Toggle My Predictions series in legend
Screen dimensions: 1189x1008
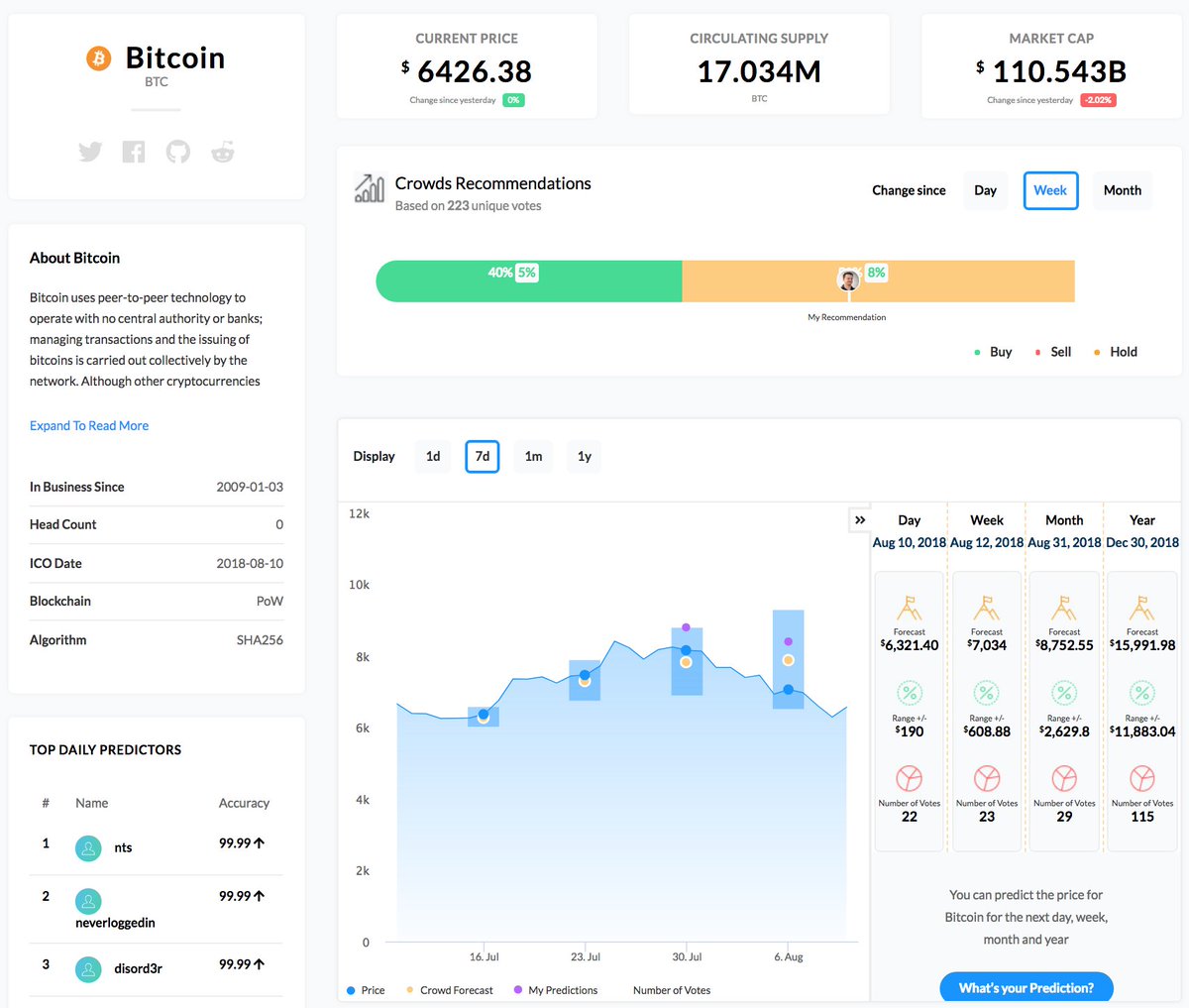pos(556,990)
